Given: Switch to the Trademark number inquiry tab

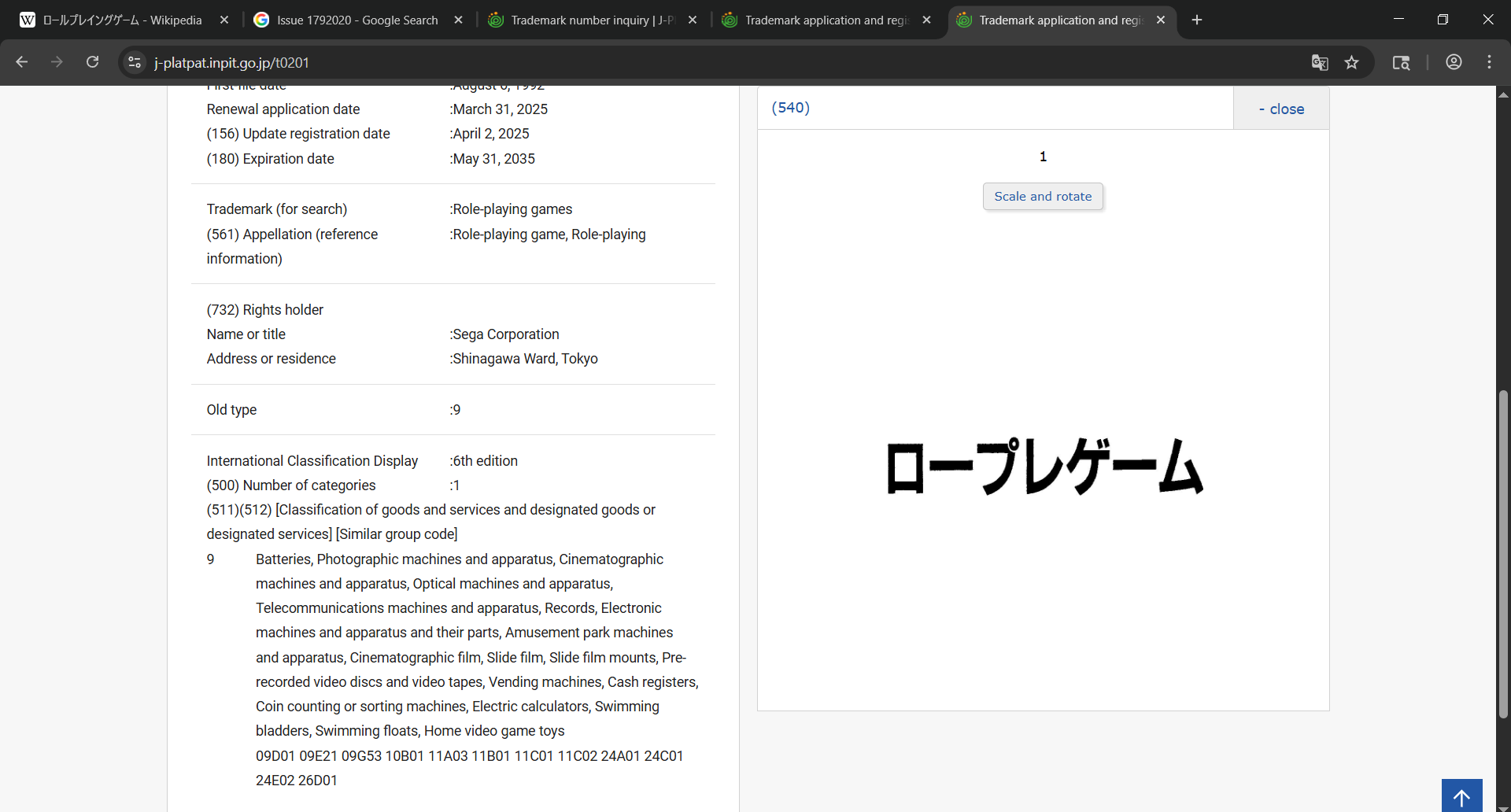Looking at the screenshot, I should pos(592,20).
